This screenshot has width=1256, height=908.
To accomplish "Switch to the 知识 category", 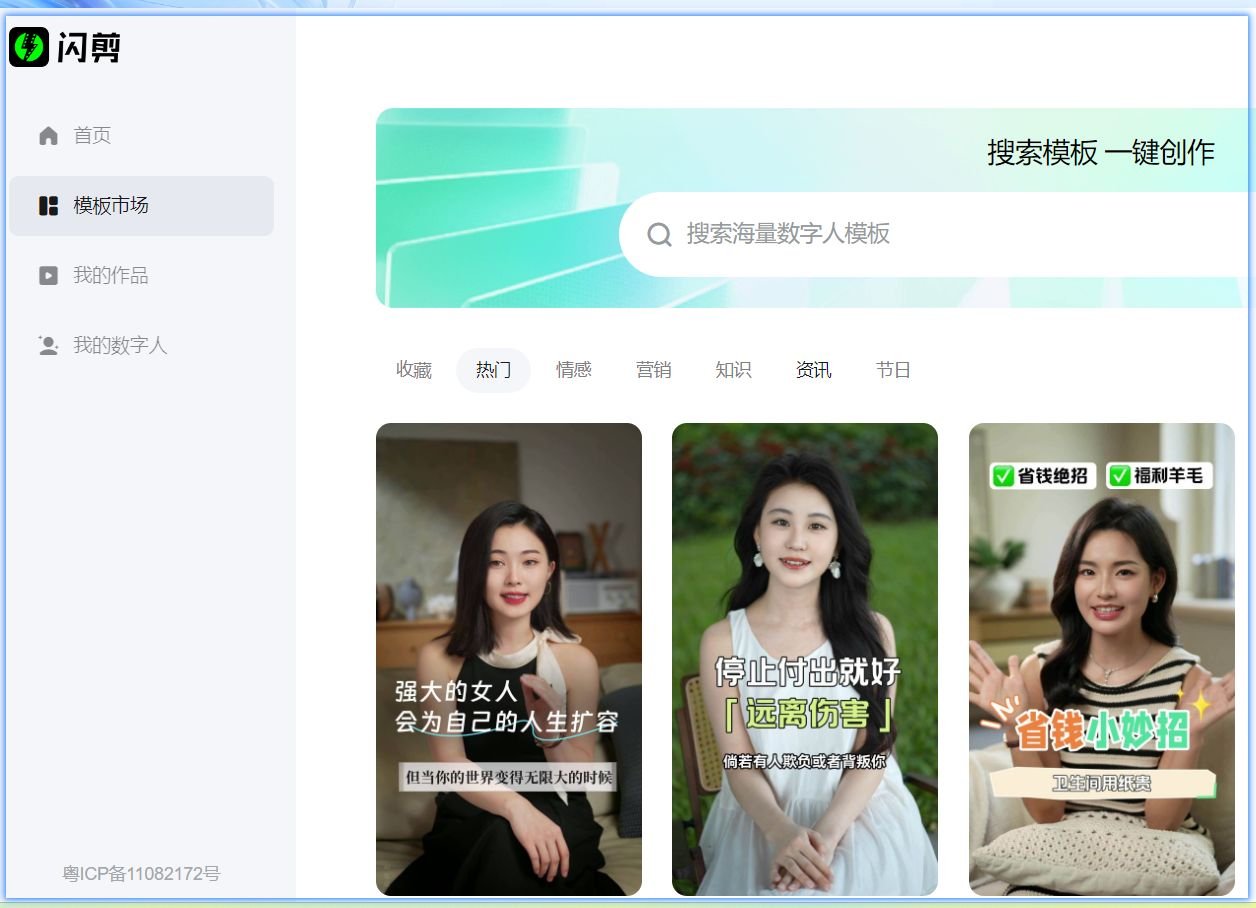I will (x=733, y=369).
